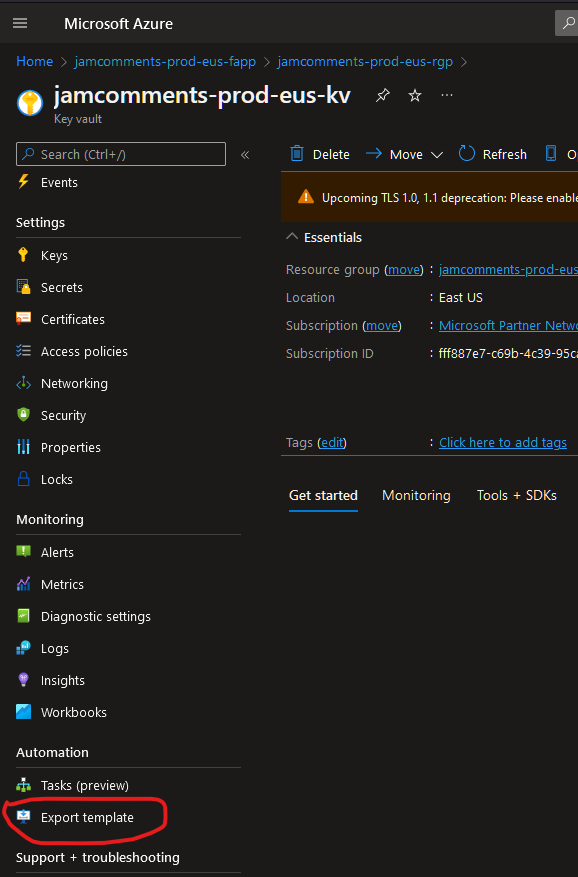Click the Certificates icon
Viewport: 578px width, 877px height.
click(x=24, y=319)
